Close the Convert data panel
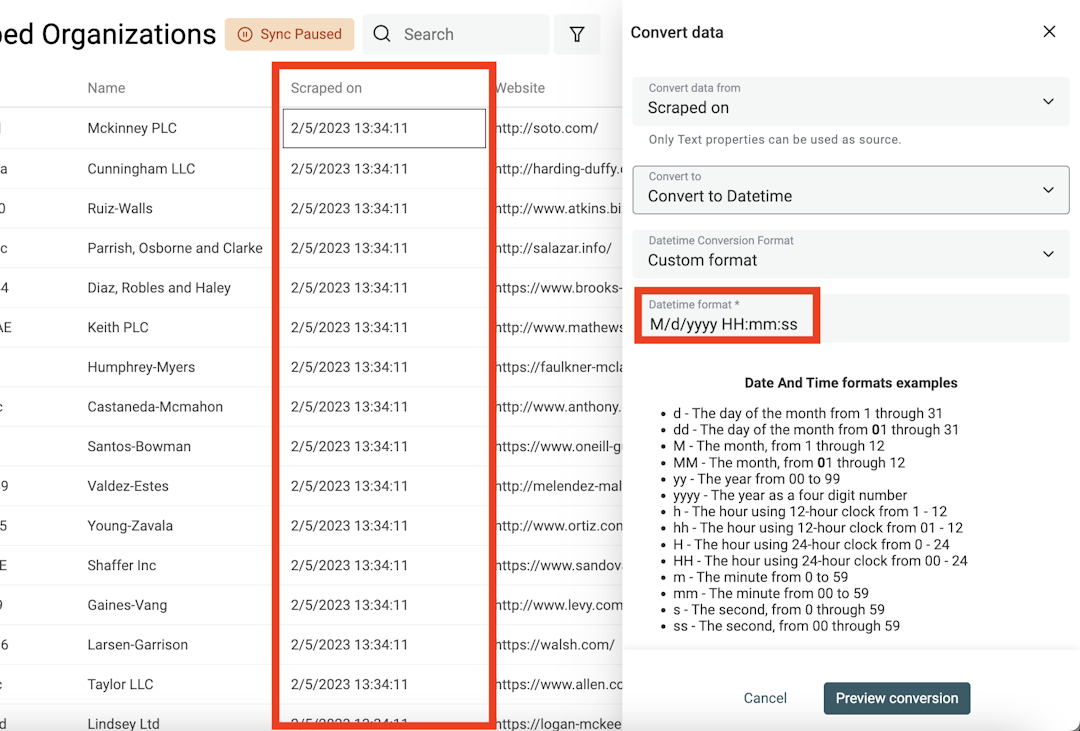The width and height of the screenshot is (1080, 731). pos(1049,31)
